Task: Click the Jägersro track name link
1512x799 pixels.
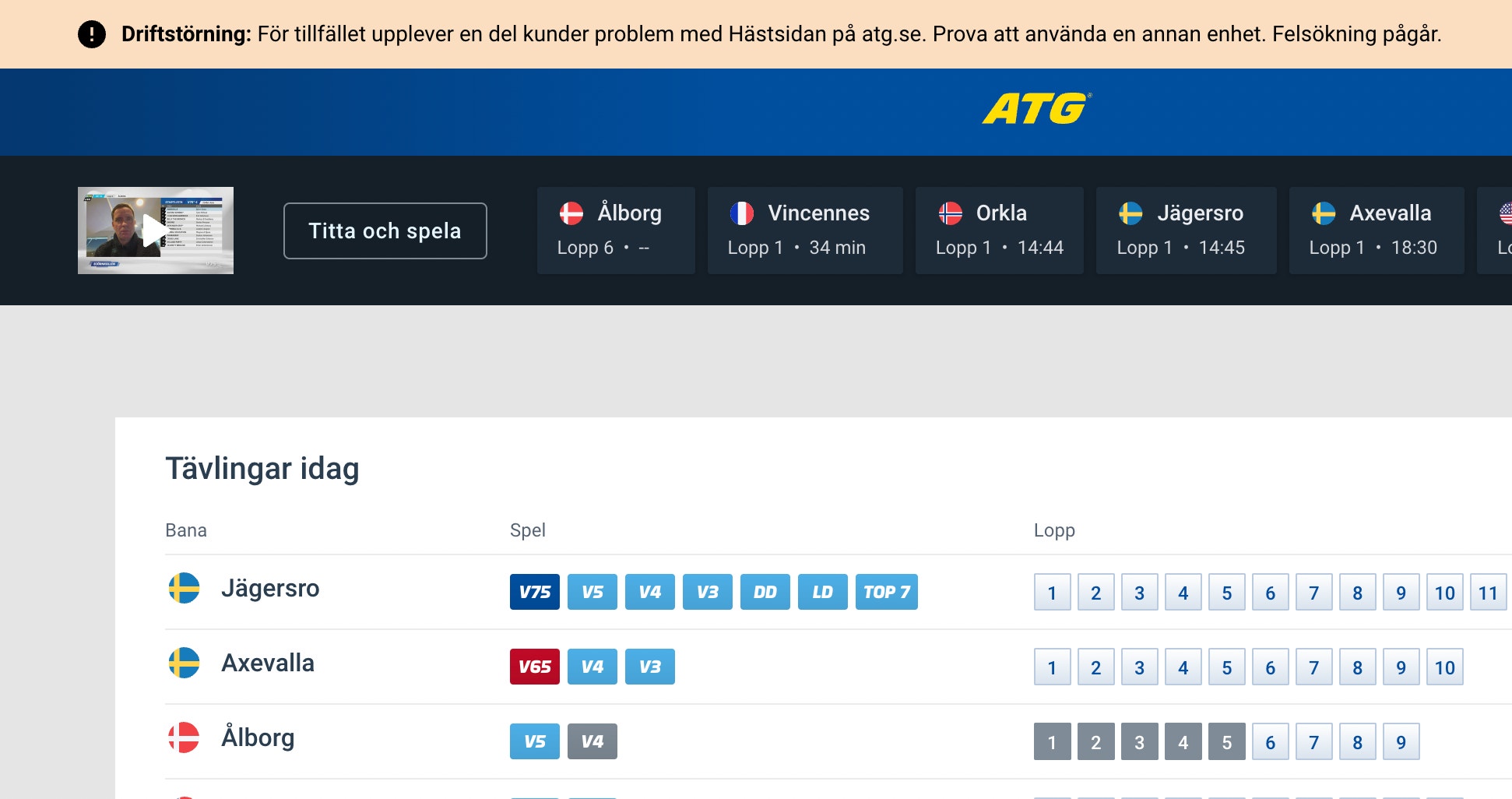Action: tap(271, 589)
